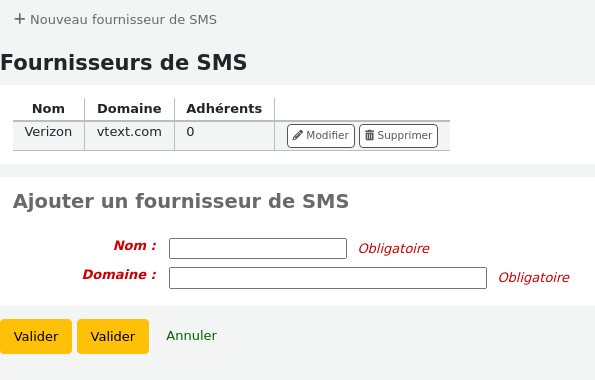595x380 pixels.
Task: Focus the Nom text field
Action: [258, 248]
